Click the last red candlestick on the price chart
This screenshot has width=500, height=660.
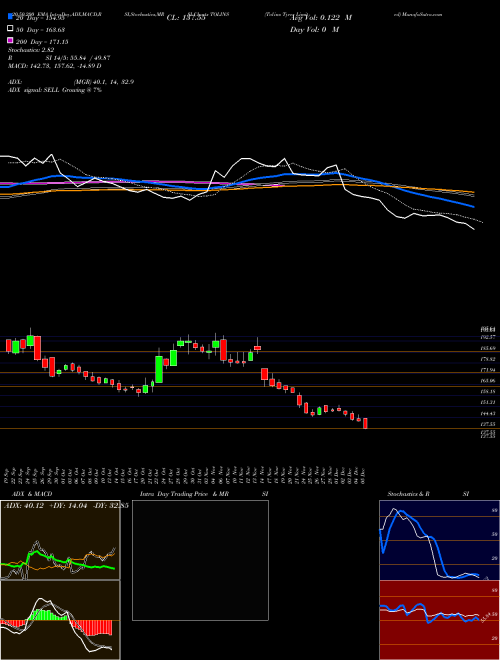(x=365, y=423)
